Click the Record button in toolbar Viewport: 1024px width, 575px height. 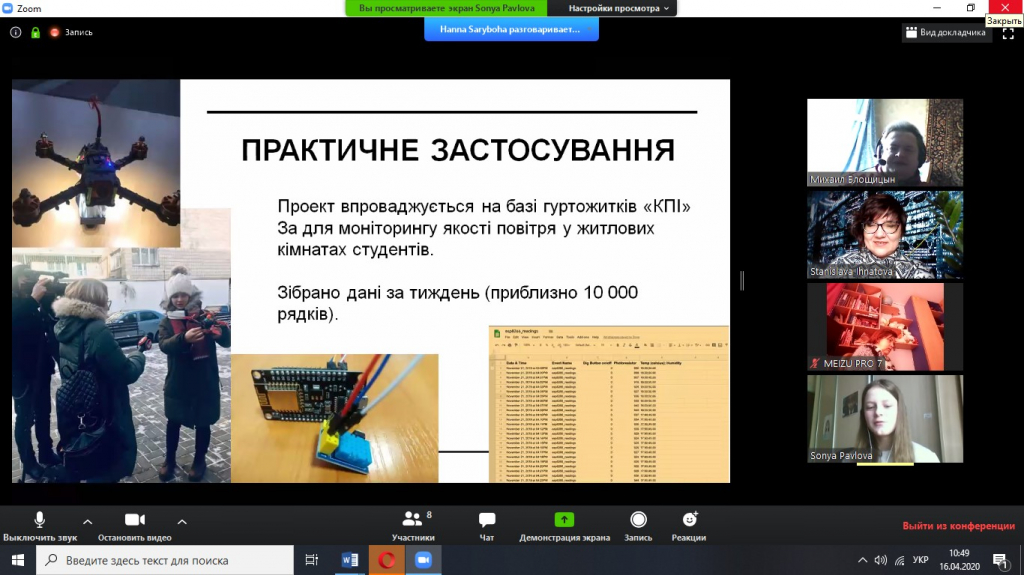click(x=638, y=526)
